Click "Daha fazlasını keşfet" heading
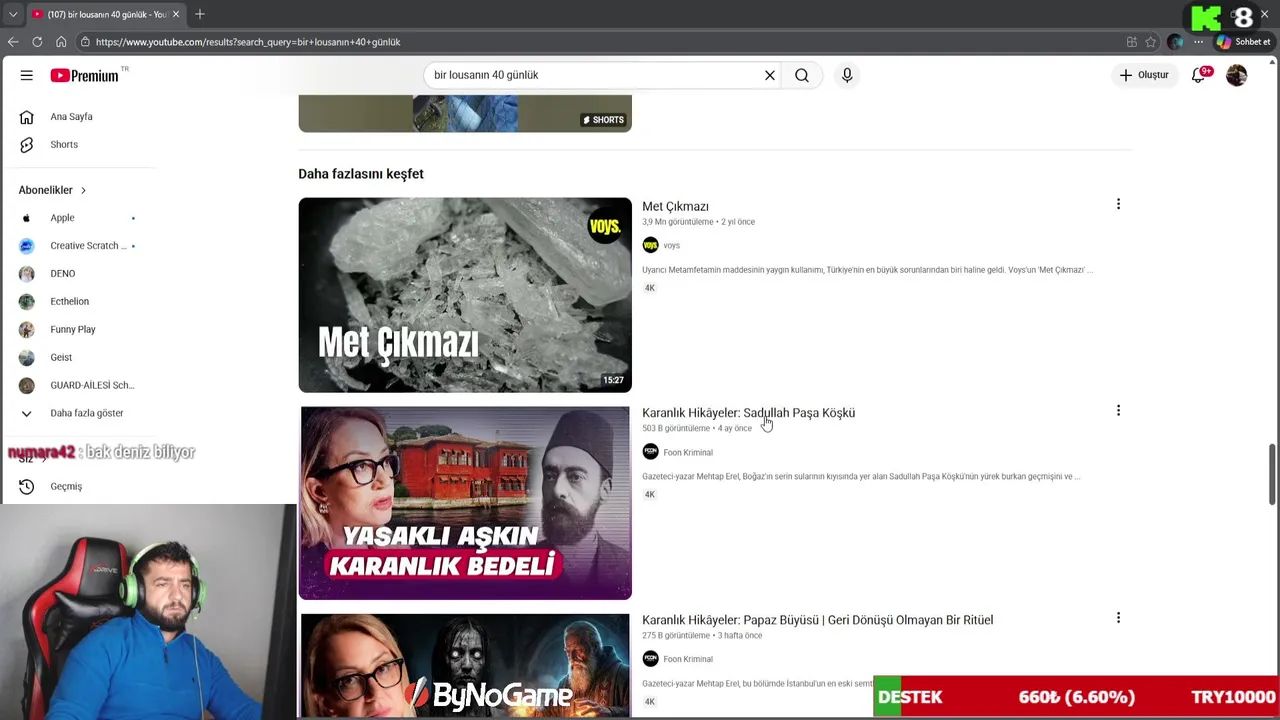Image resolution: width=1280 pixels, height=720 pixels. point(361,174)
